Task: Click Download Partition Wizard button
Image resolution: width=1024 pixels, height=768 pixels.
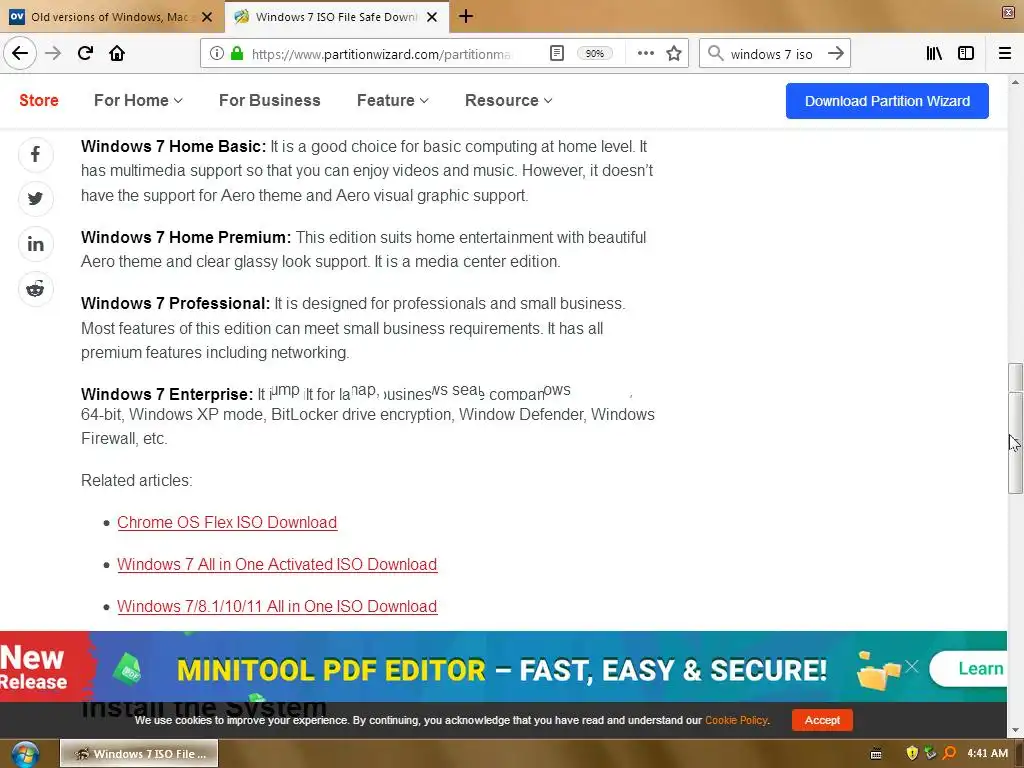Action: coord(887,101)
